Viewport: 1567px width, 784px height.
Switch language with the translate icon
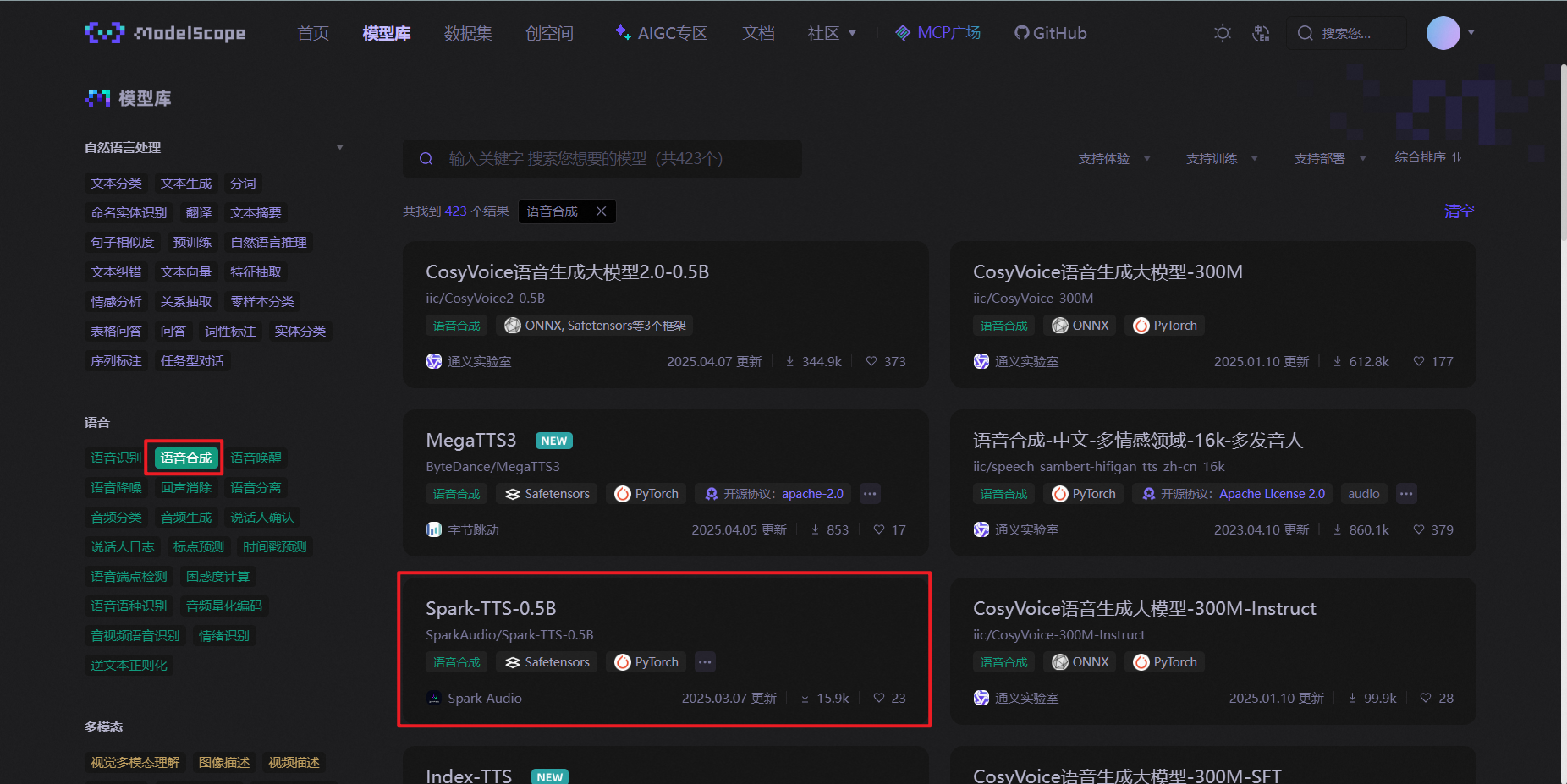(x=1261, y=33)
